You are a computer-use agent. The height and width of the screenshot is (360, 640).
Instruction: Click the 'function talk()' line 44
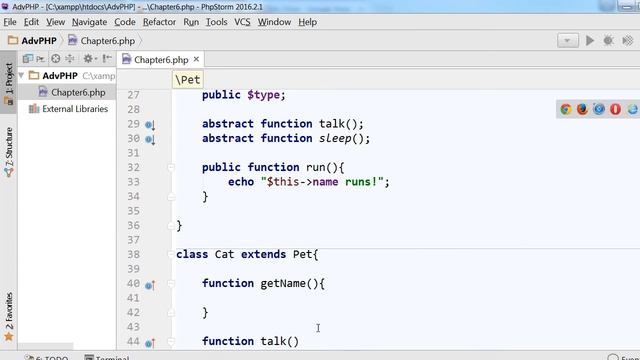coord(250,341)
